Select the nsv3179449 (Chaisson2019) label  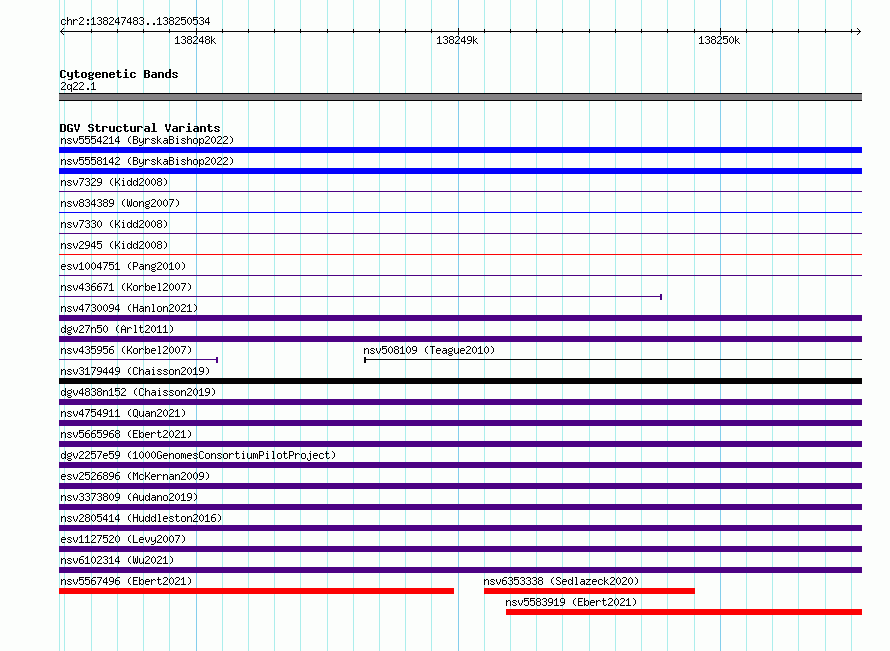pos(135,371)
